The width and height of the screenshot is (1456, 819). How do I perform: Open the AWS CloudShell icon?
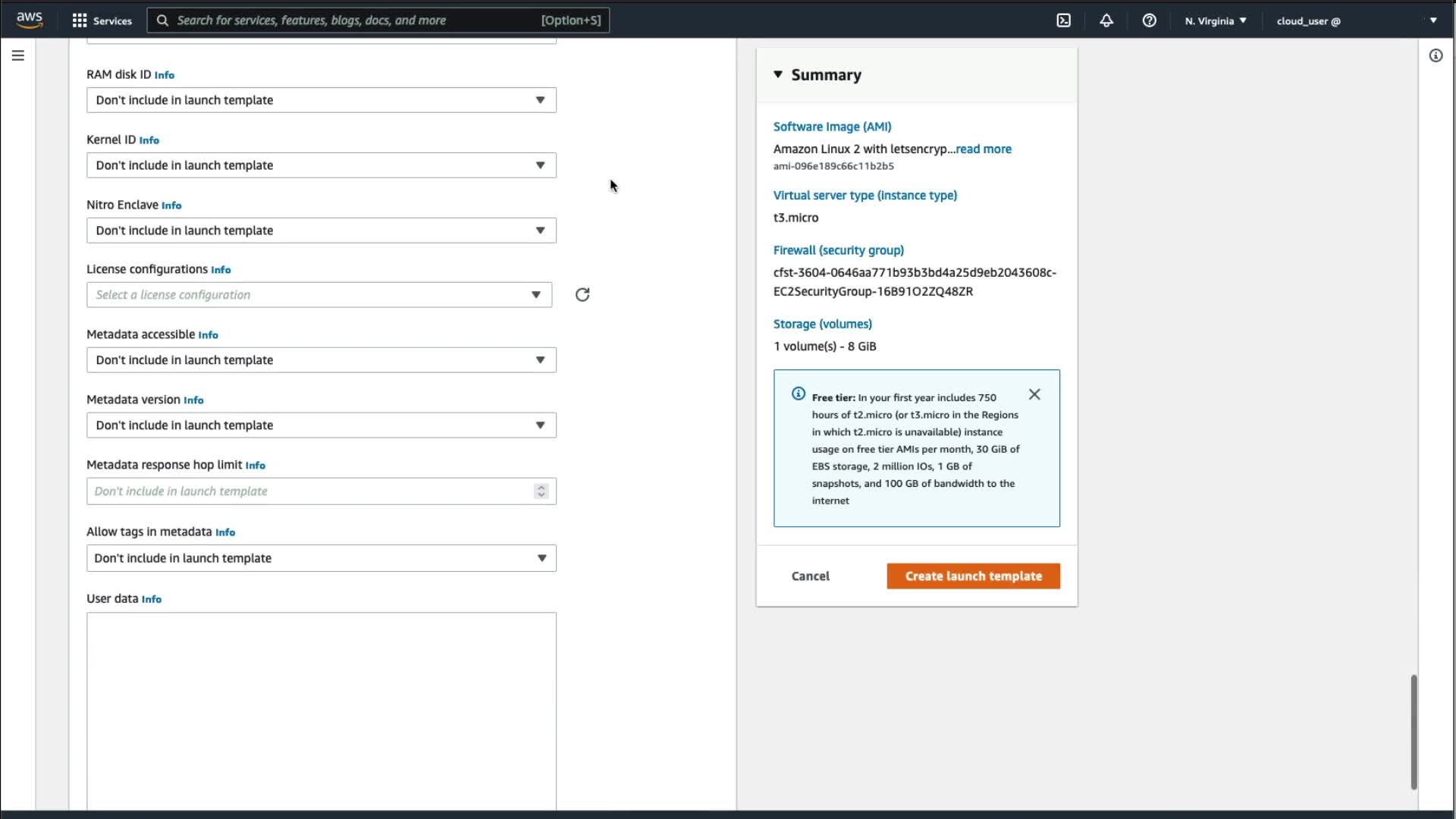point(1063,20)
